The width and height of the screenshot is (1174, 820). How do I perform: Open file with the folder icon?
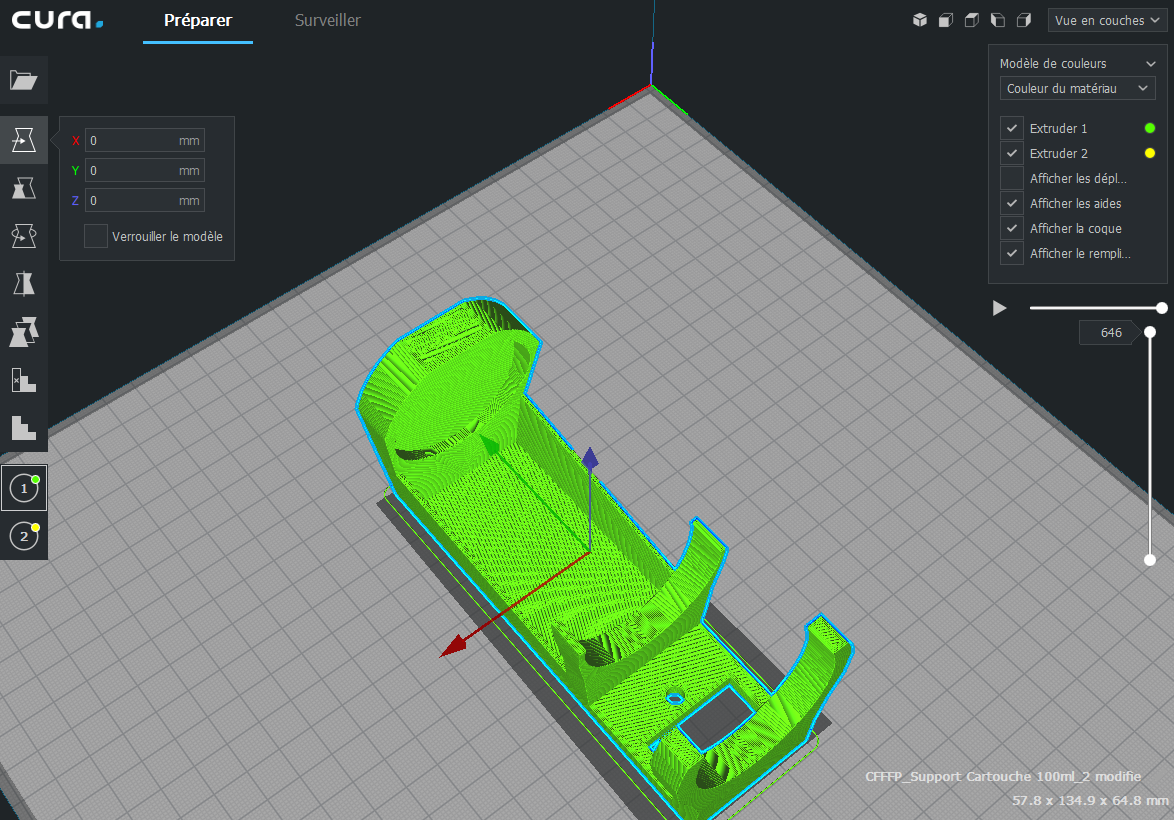pyautogui.click(x=23, y=80)
